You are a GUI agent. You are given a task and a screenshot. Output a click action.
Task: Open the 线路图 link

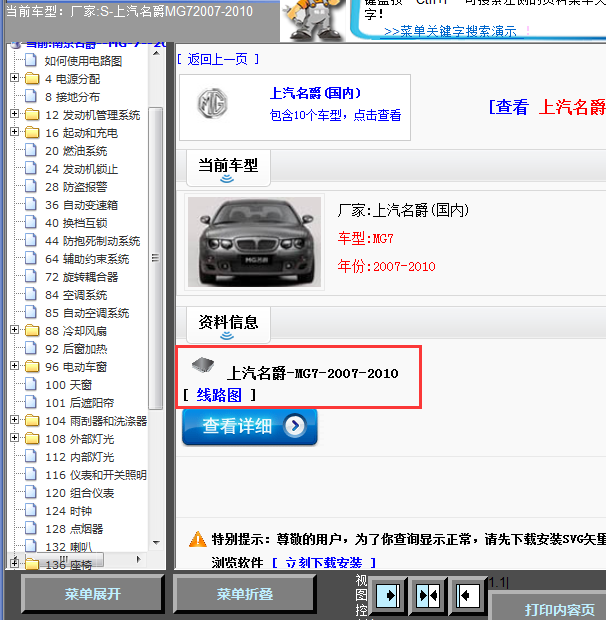pos(219,395)
